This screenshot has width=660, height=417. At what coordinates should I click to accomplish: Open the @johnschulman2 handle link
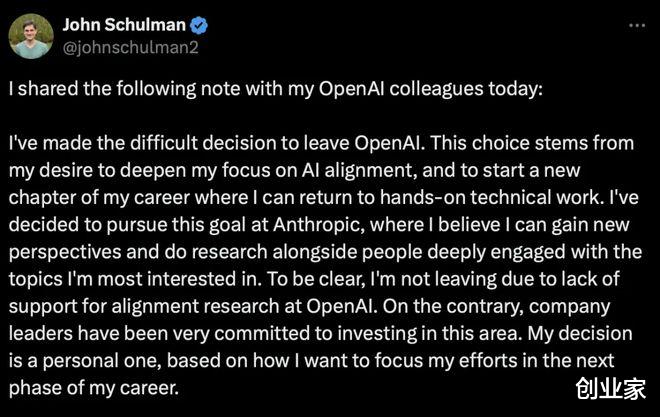(x=130, y=48)
